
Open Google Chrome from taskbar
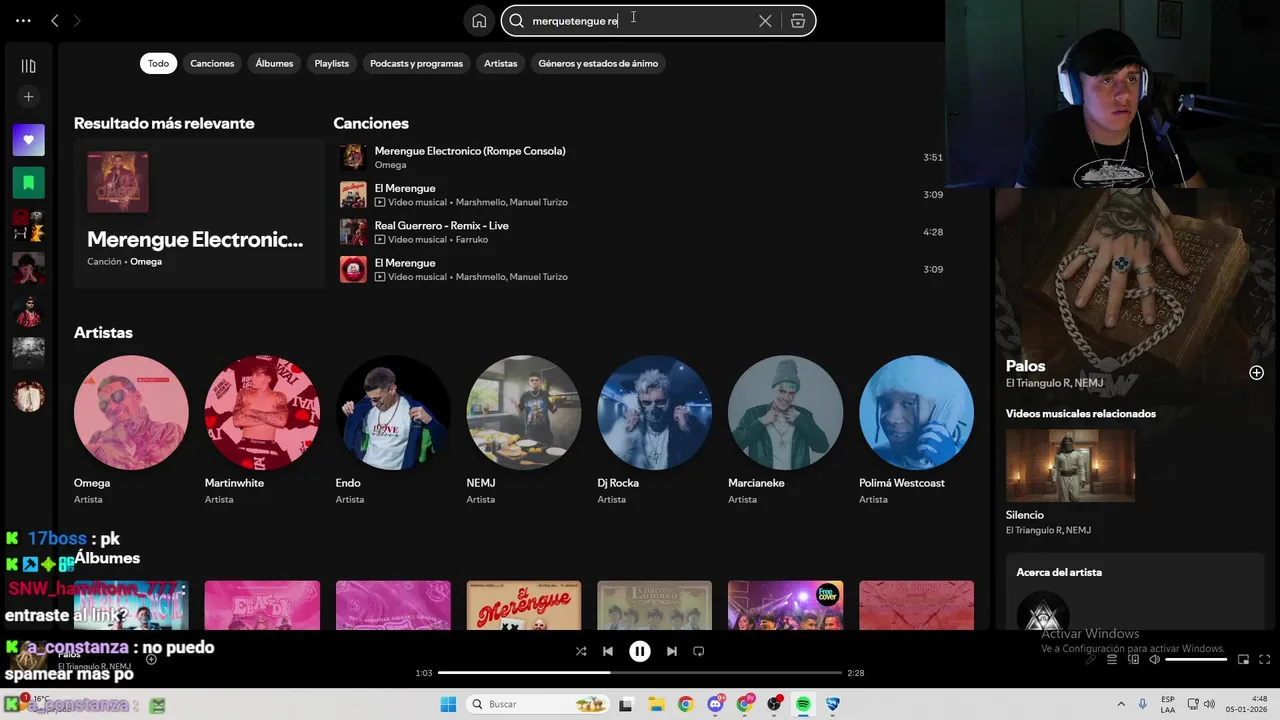[685, 705]
